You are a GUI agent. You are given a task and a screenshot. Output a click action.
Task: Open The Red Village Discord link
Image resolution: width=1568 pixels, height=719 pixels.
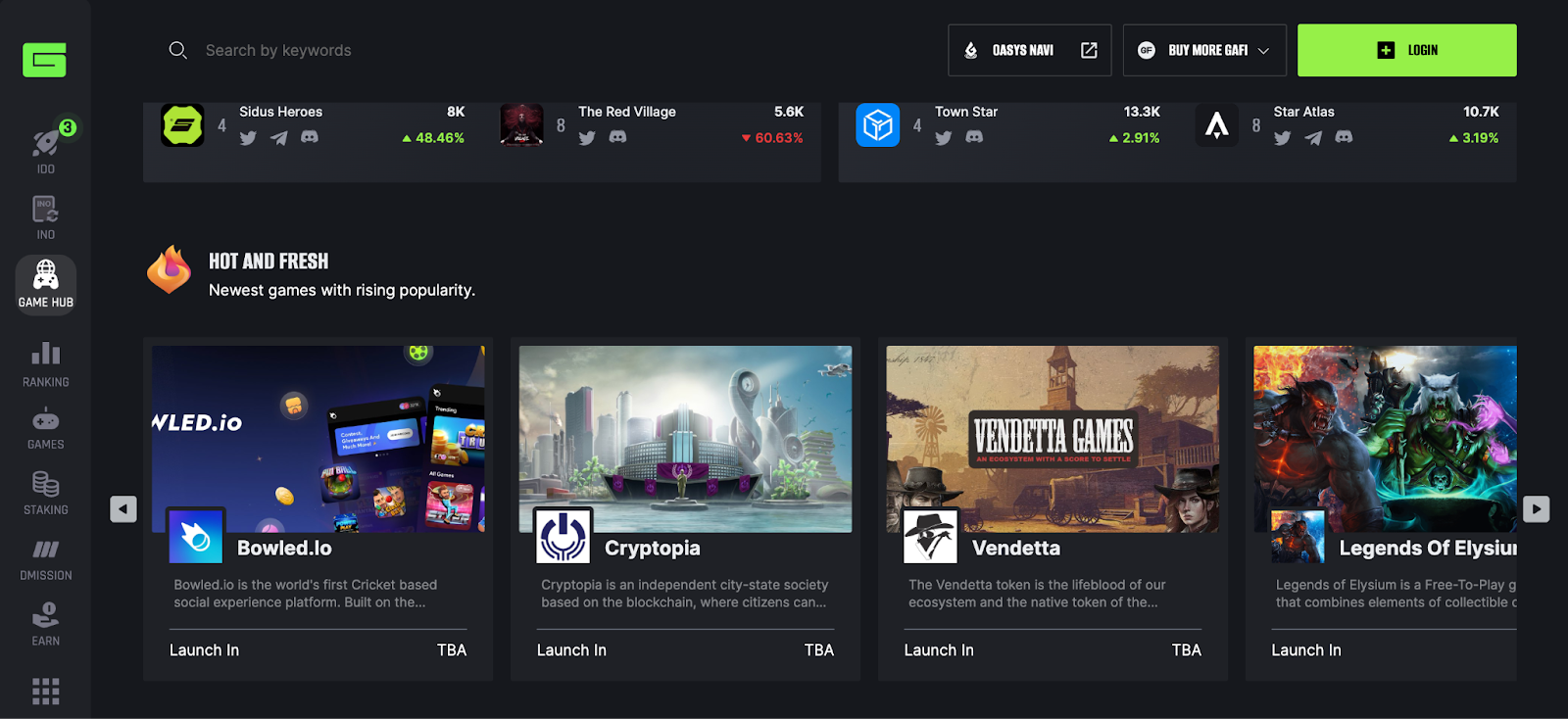(618, 137)
